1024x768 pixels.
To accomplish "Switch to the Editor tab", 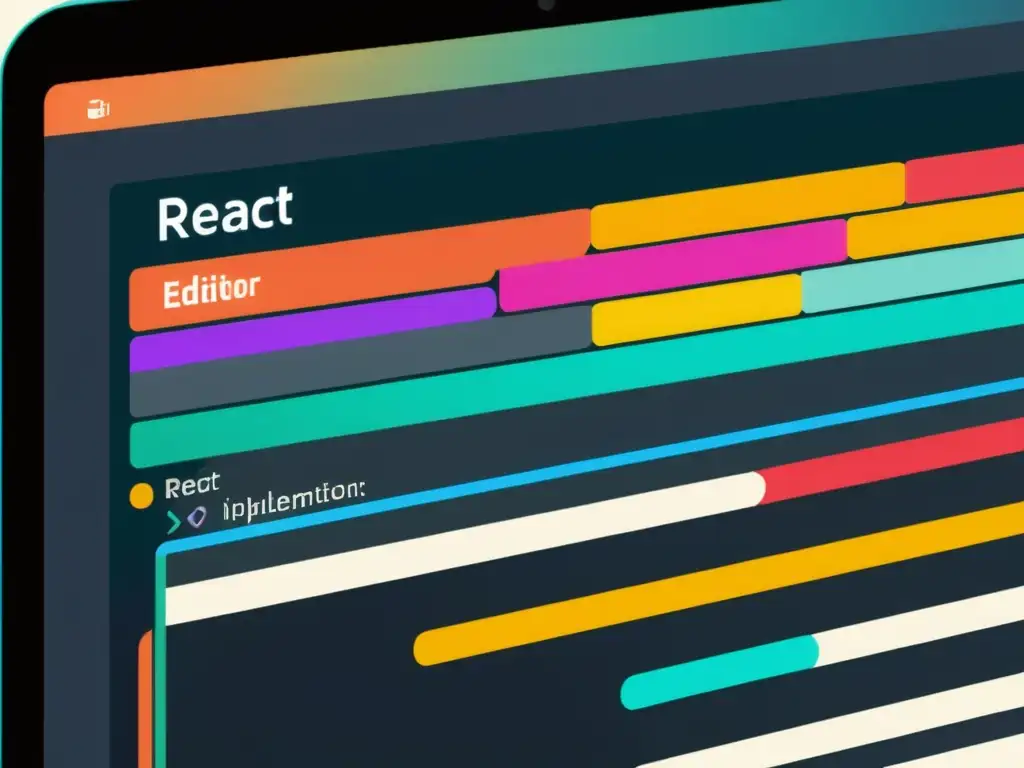I will coord(210,287).
